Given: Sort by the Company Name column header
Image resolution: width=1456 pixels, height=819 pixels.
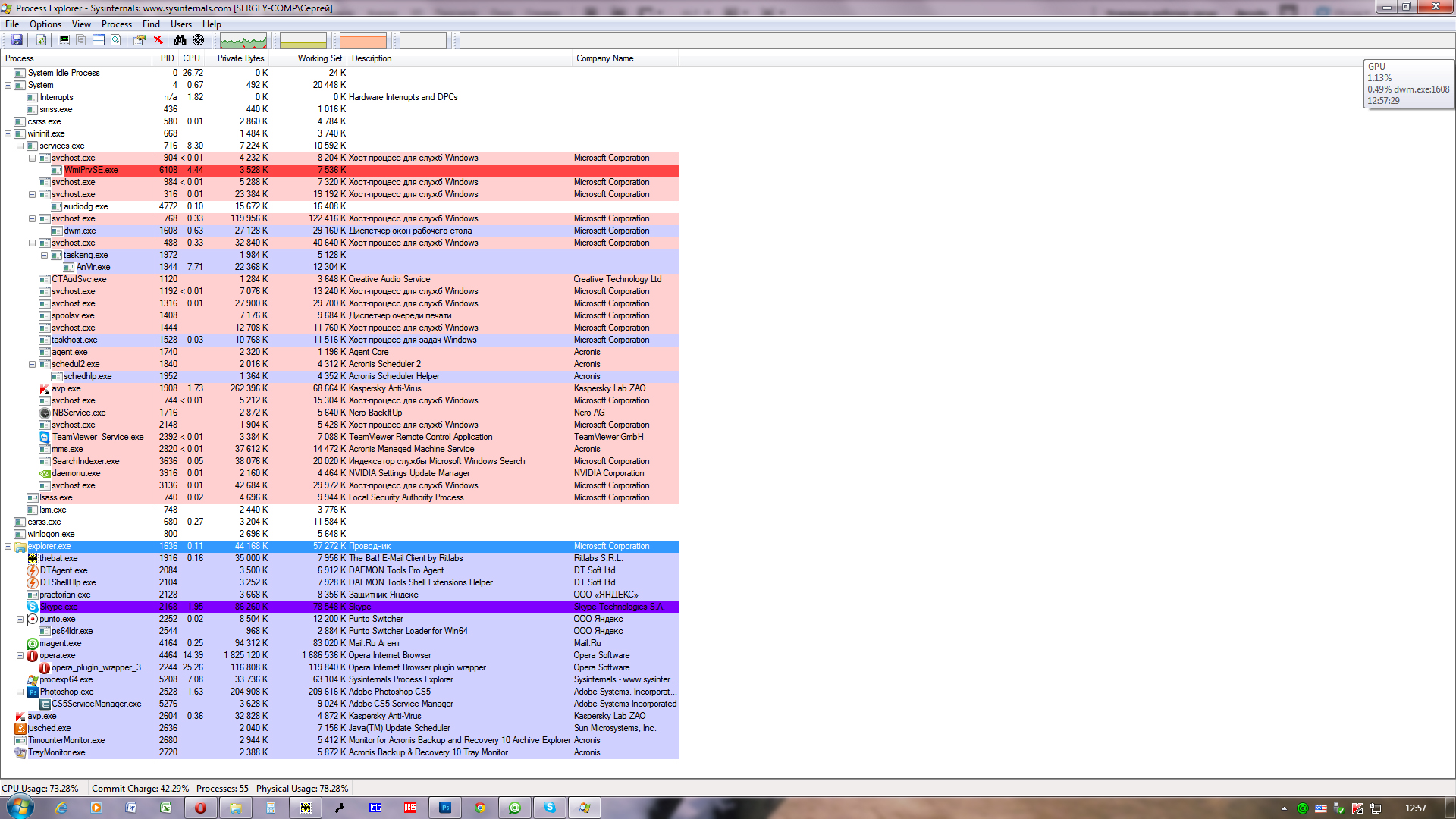Looking at the screenshot, I should pos(626,58).
